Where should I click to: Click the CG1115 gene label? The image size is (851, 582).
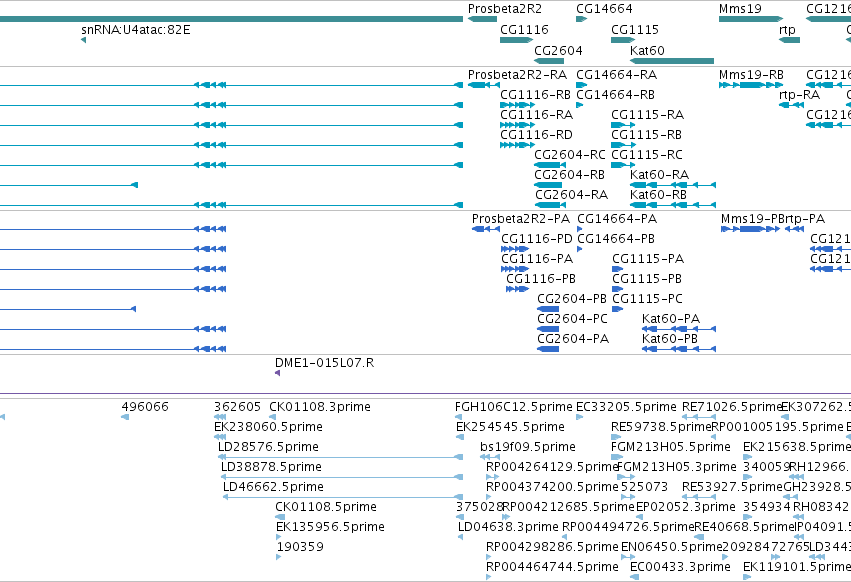pos(635,29)
